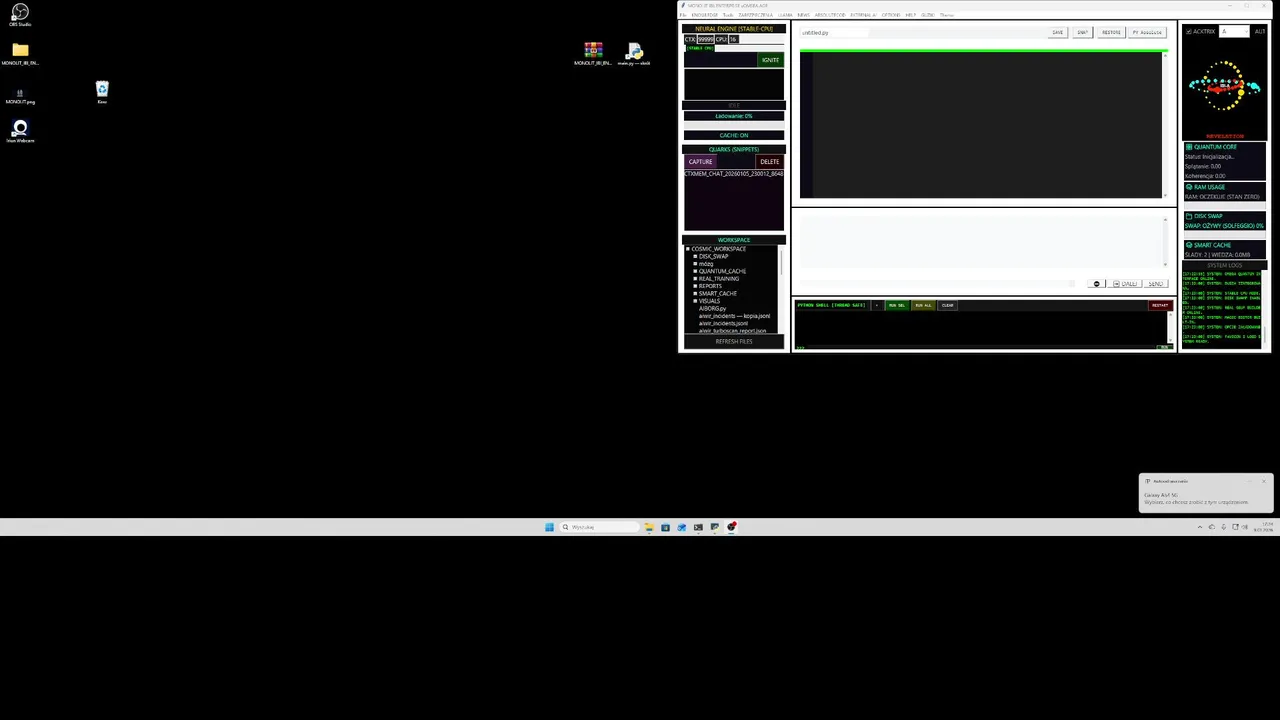Select aiwir_incidents.jsonl in the workspace tree
This screenshot has height=720, width=1280.
pyautogui.click(x=723, y=324)
